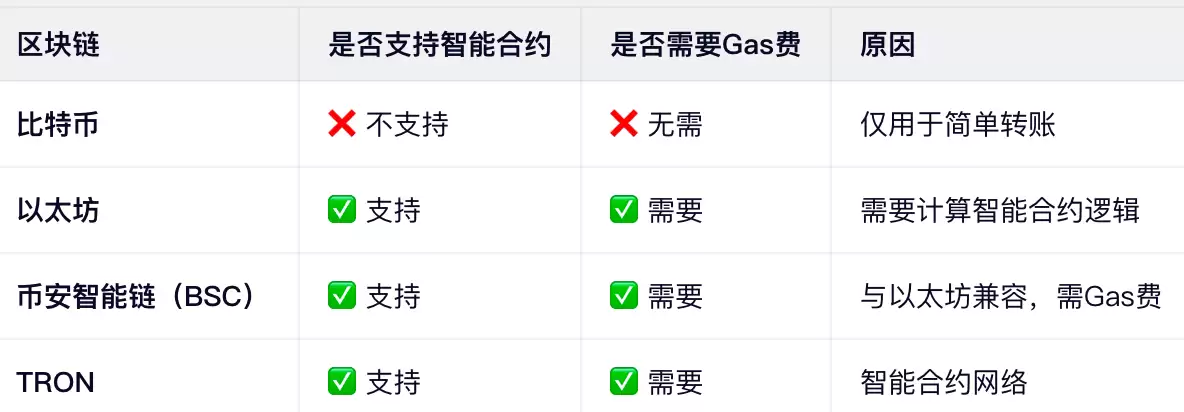The width and height of the screenshot is (1184, 412).
Task: Select the 比特币 row label
Action: coord(58,125)
